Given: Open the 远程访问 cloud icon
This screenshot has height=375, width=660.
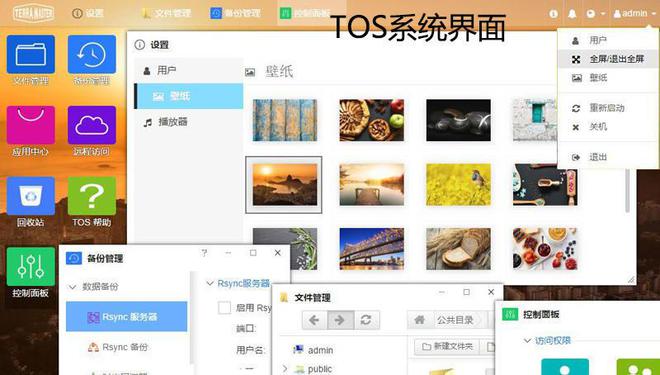Looking at the screenshot, I should [92, 125].
